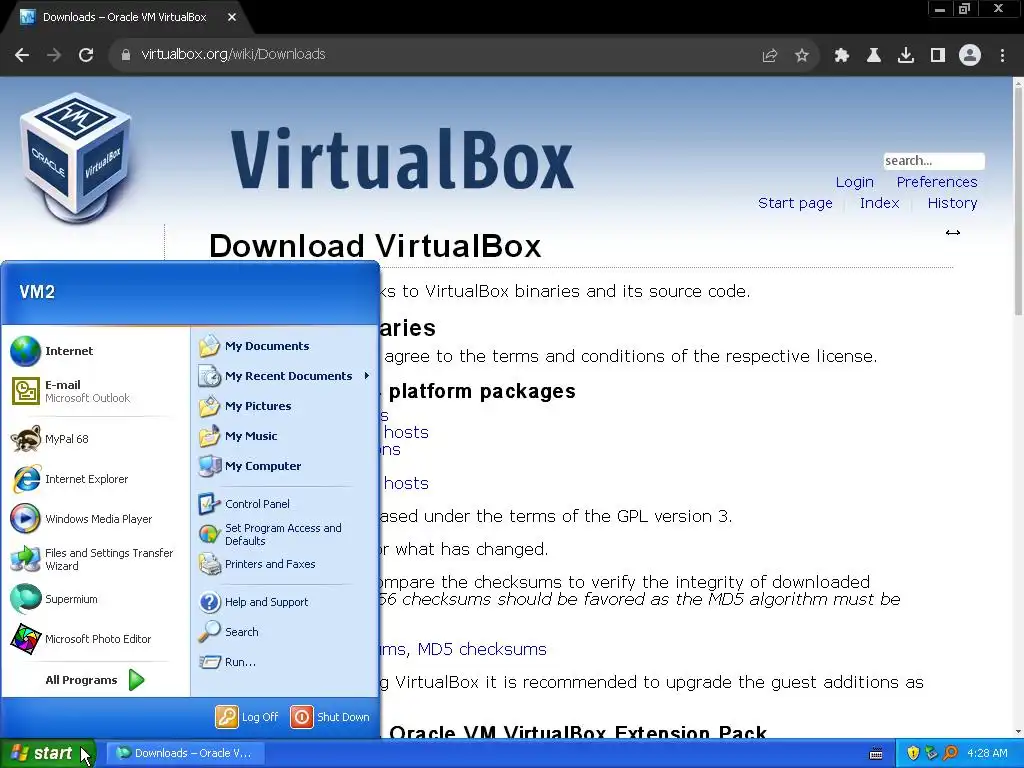The height and width of the screenshot is (768, 1024).
Task: Expand My Recent Documents submenu
Action: pos(285,376)
